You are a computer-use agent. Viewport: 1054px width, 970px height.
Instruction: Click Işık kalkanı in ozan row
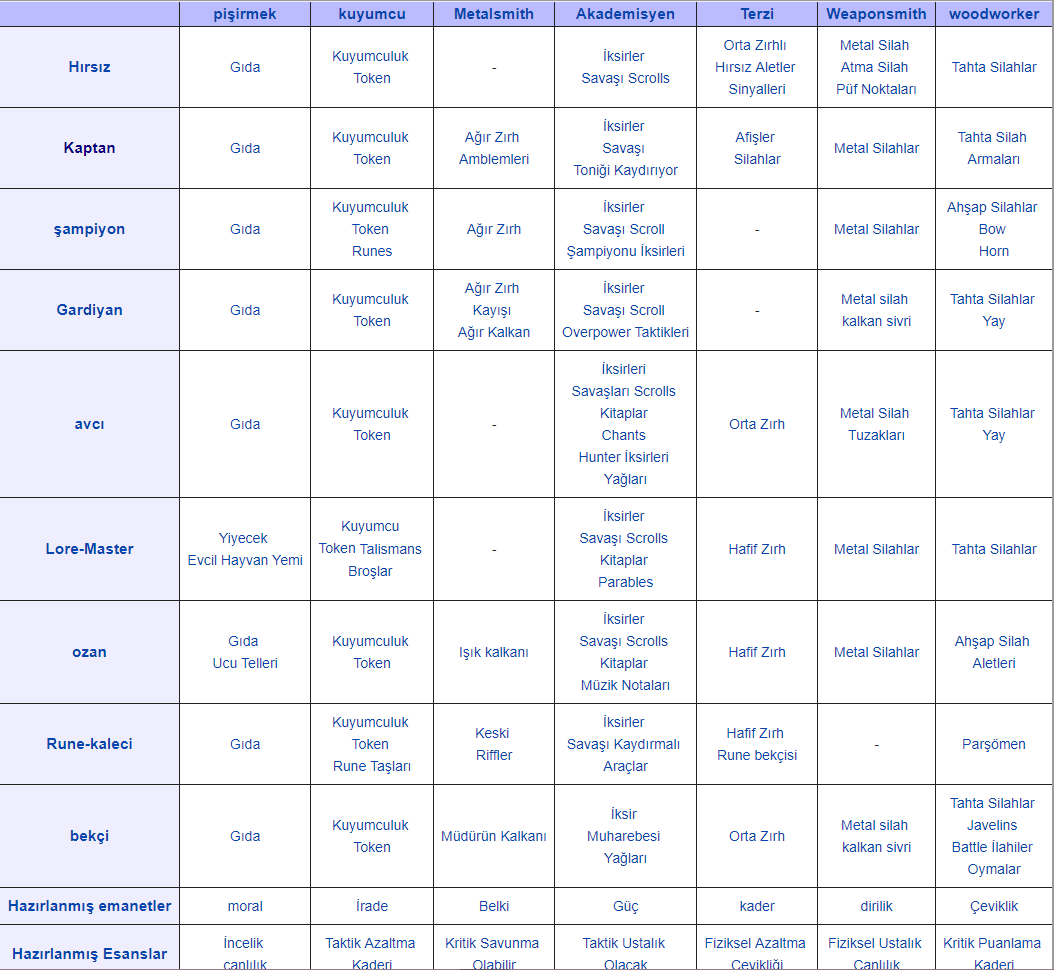click(x=494, y=652)
